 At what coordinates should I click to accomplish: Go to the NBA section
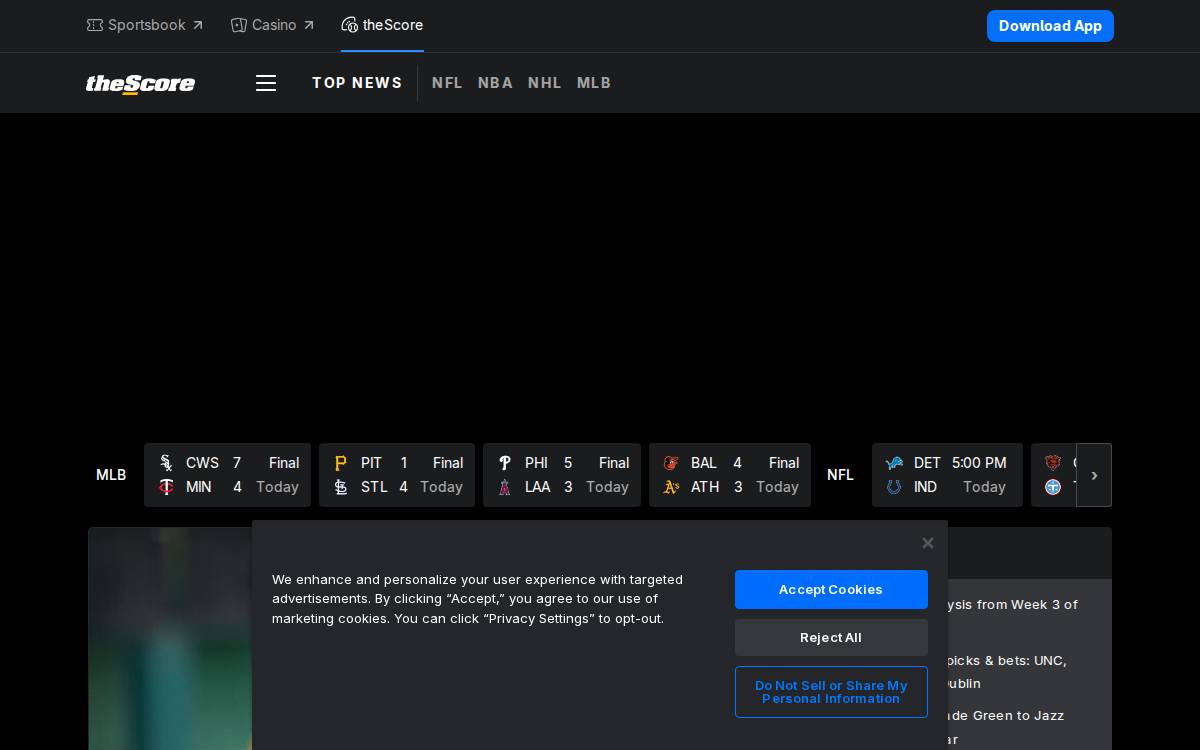495,83
